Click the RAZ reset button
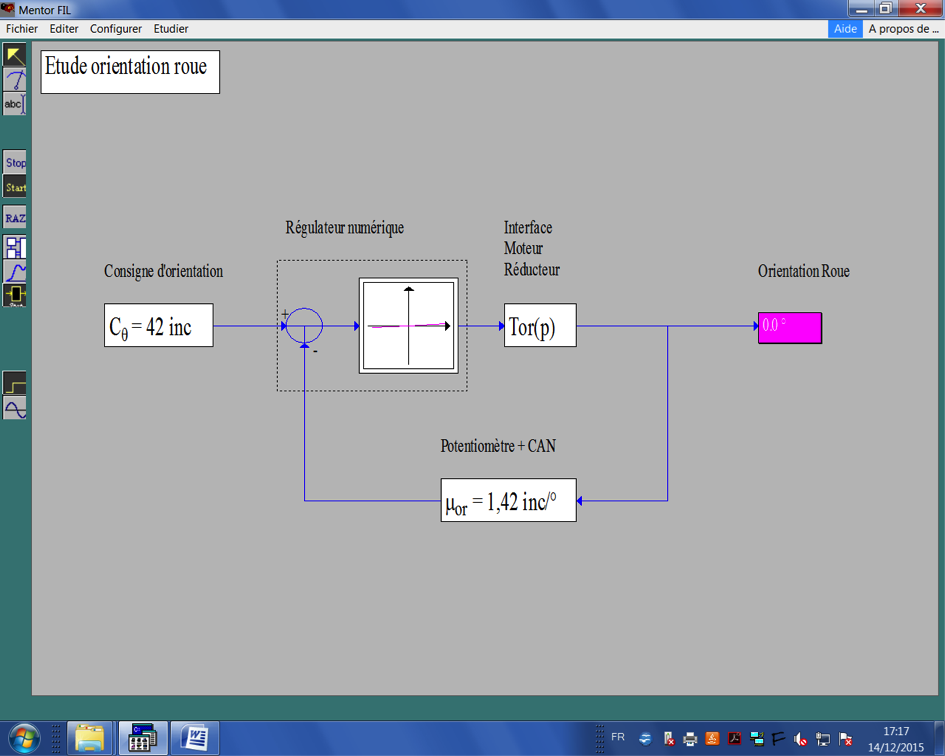Viewport: 945px width, 756px height. (x=14, y=218)
